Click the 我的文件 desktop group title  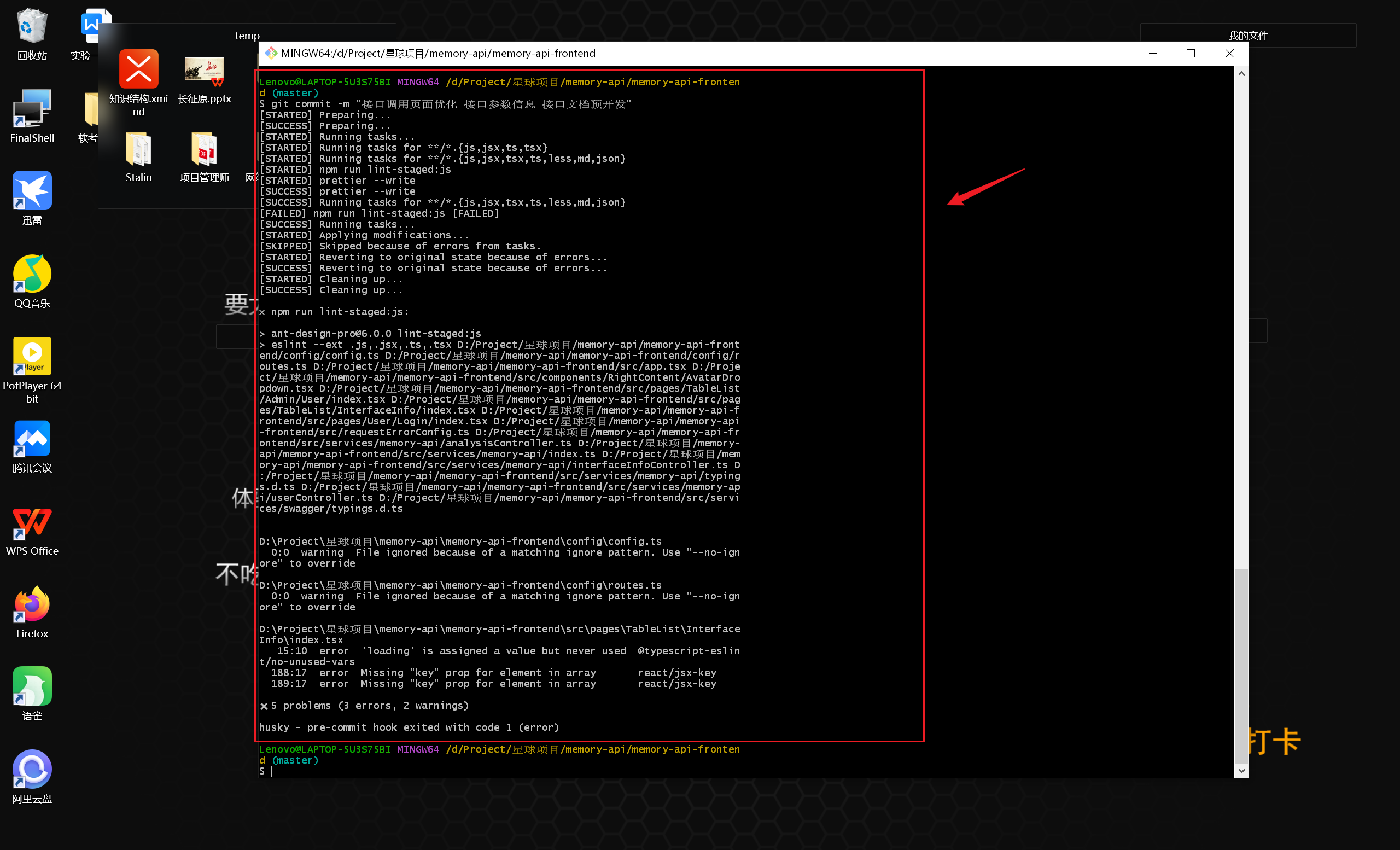coord(1248,36)
